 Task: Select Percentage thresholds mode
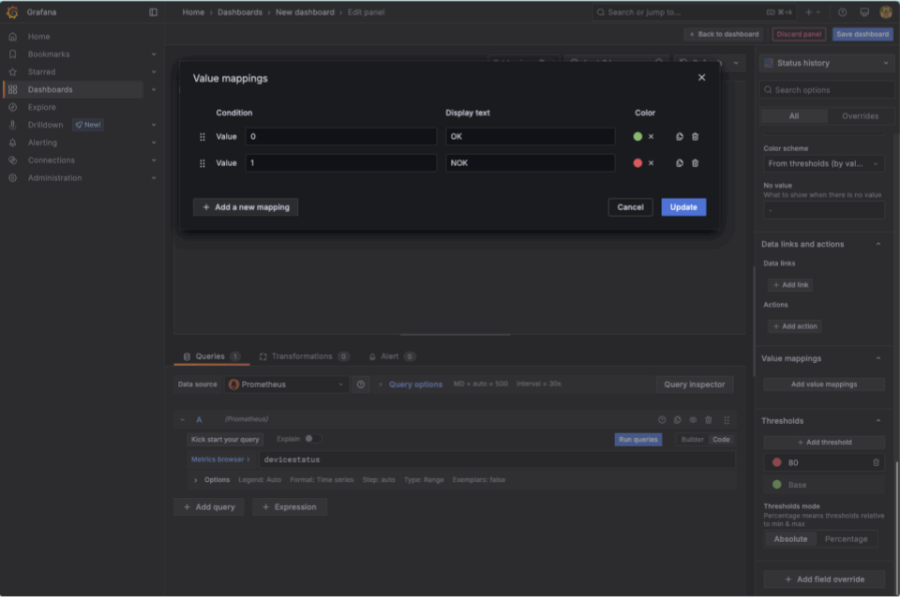point(845,539)
